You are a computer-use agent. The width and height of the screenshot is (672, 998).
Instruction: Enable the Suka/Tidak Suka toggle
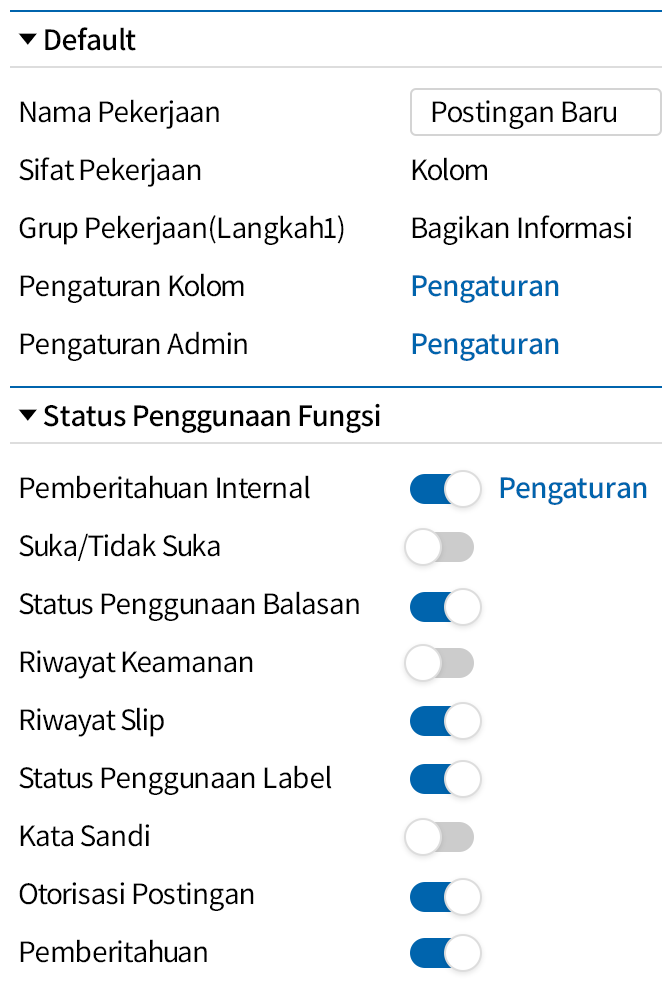[x=440, y=547]
